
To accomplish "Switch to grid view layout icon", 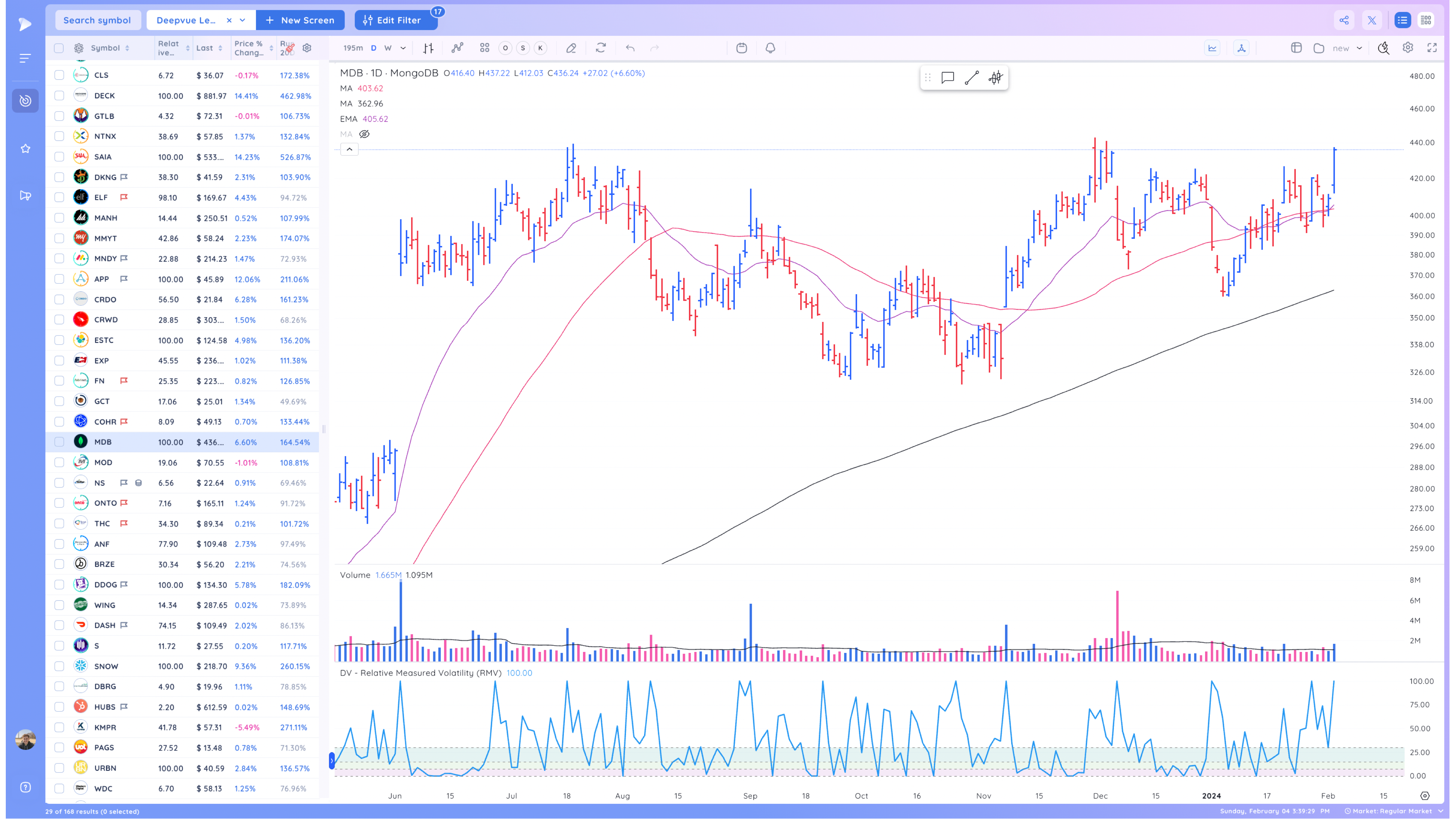I will pyautogui.click(x=1426, y=20).
